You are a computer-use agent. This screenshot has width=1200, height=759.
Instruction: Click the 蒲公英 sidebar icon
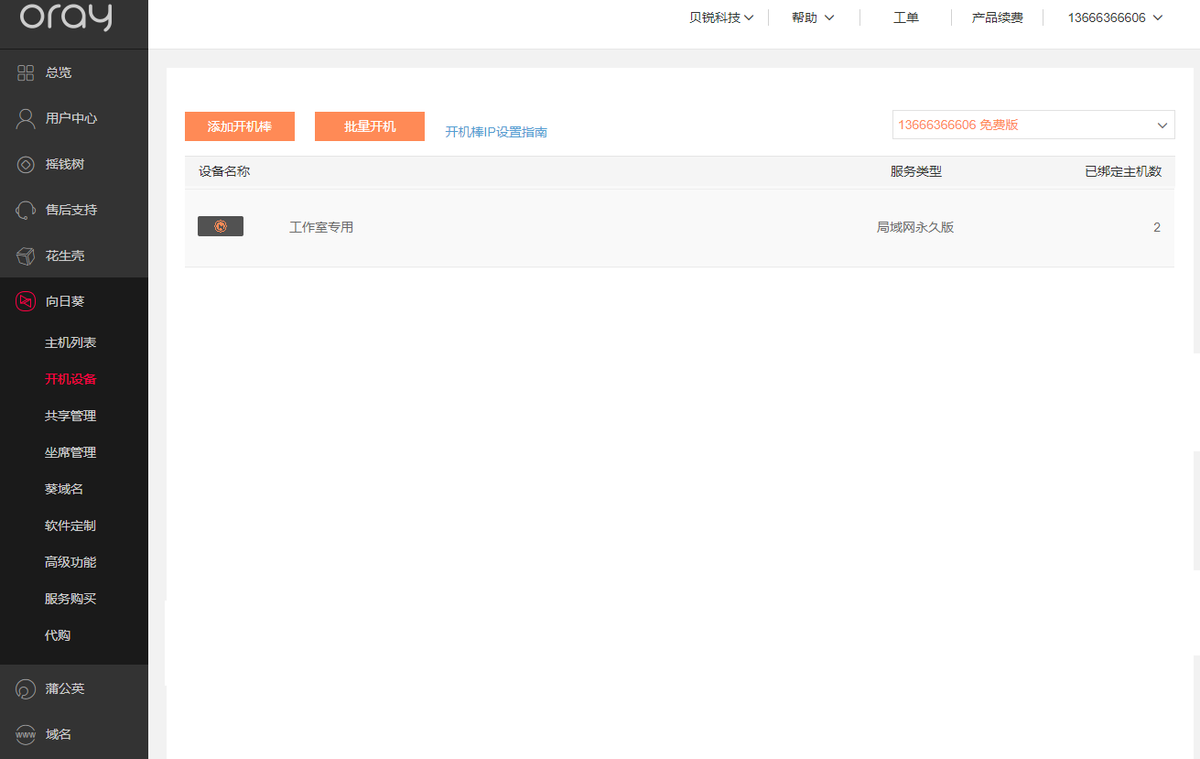tap(26, 689)
